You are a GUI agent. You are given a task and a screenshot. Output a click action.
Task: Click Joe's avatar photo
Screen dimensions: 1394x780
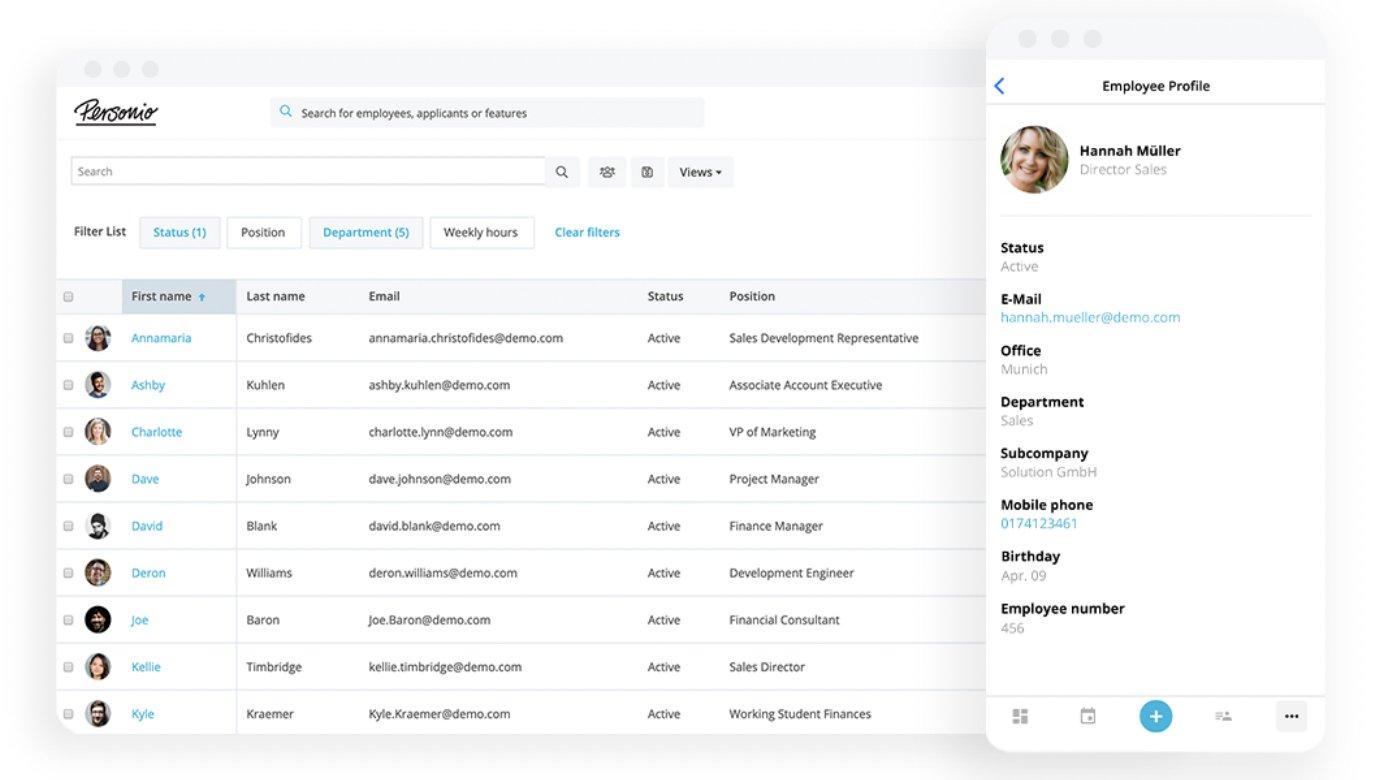coord(98,620)
